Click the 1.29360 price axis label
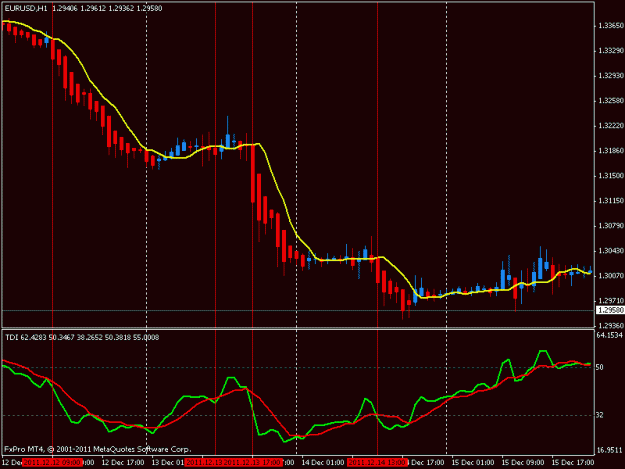Viewport: 625px width, 469px height. tap(611, 326)
